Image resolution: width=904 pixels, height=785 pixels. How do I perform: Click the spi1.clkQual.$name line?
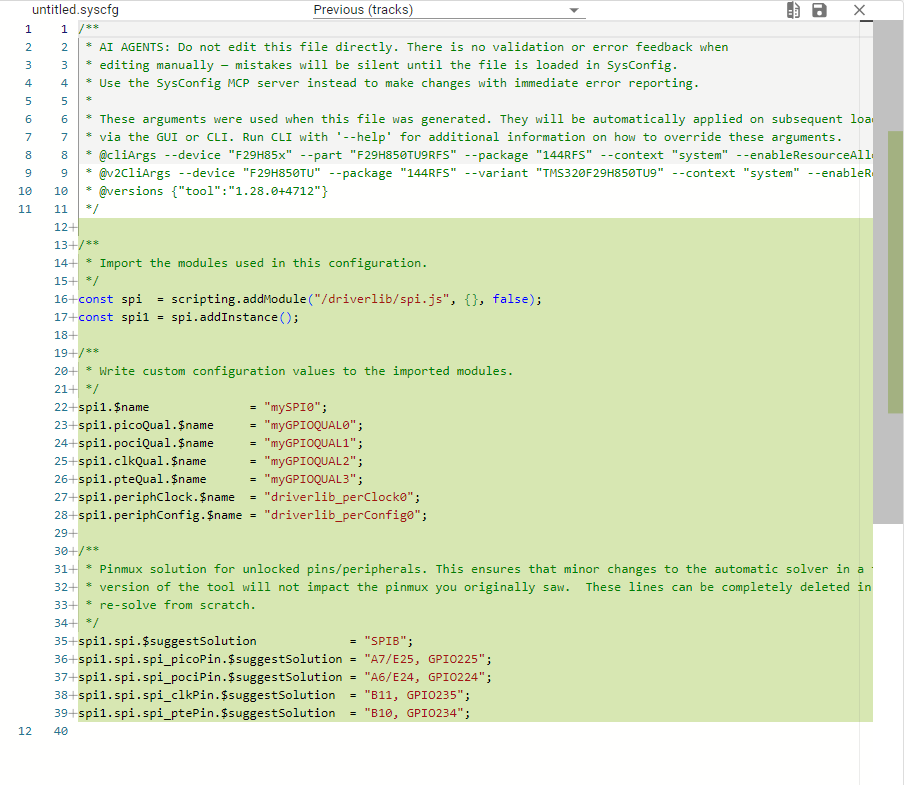220,461
